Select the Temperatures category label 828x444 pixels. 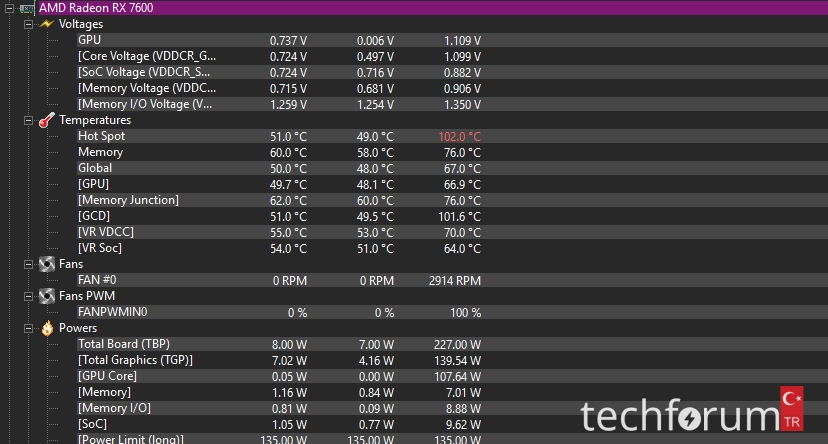click(x=95, y=120)
